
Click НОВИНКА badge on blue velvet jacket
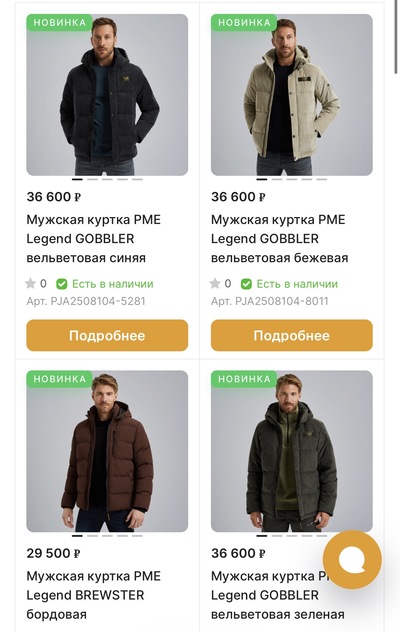pyautogui.click(x=60, y=23)
